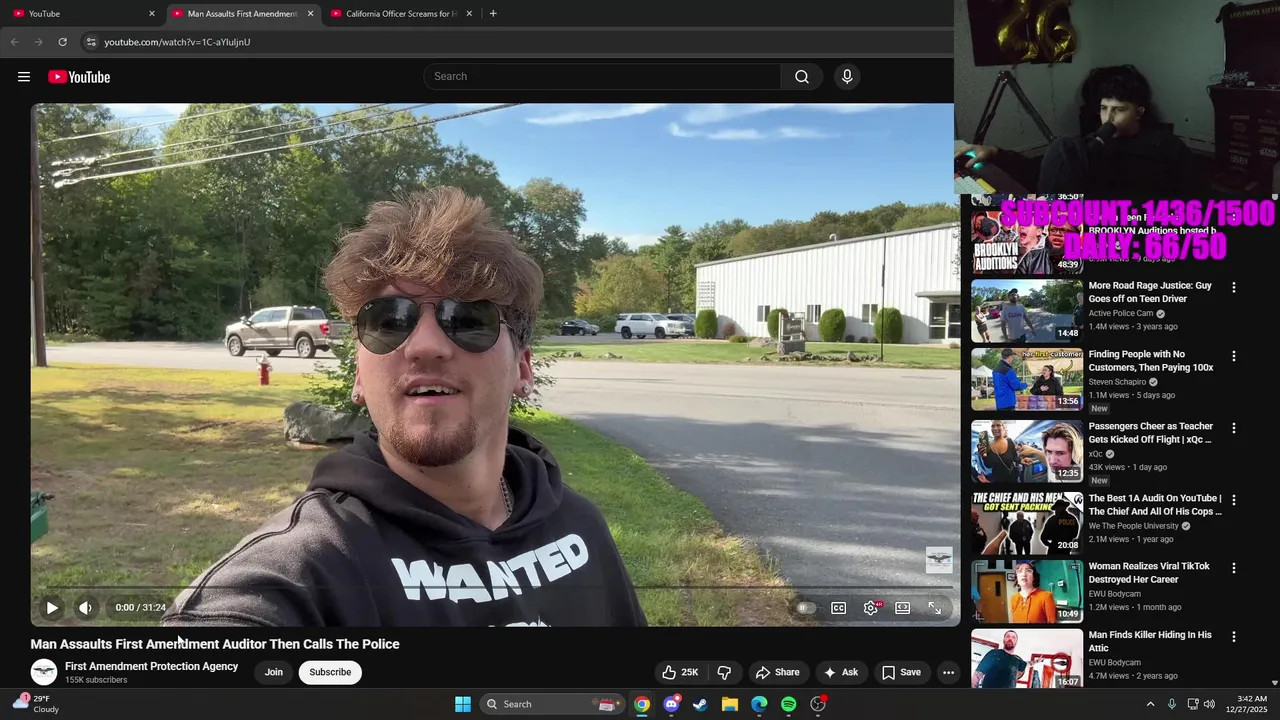The width and height of the screenshot is (1280, 720).
Task: Open Man Finds Killer Hiding In His Attic
Action: point(1150,641)
